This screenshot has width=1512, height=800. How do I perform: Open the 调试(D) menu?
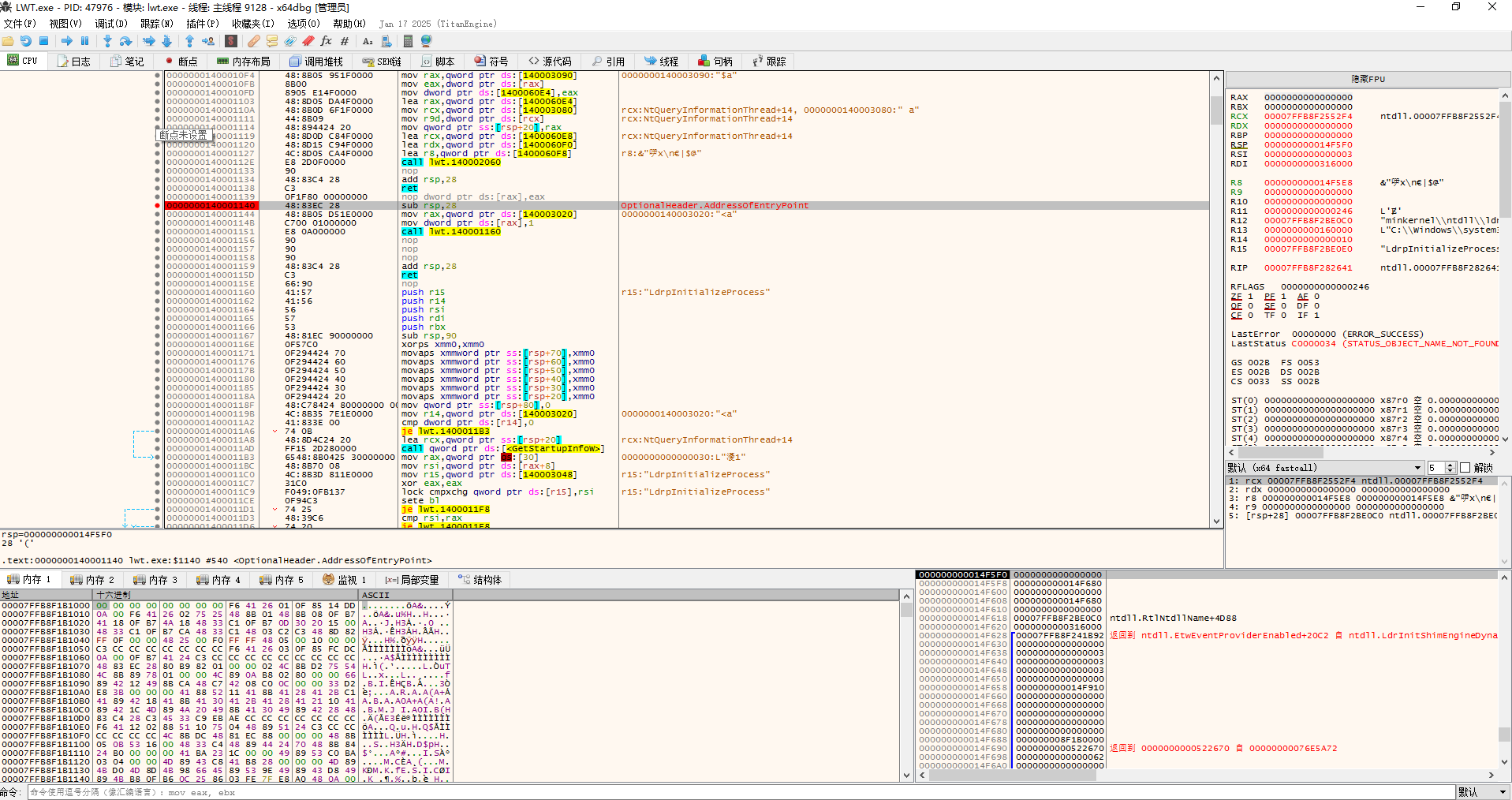pos(110,24)
